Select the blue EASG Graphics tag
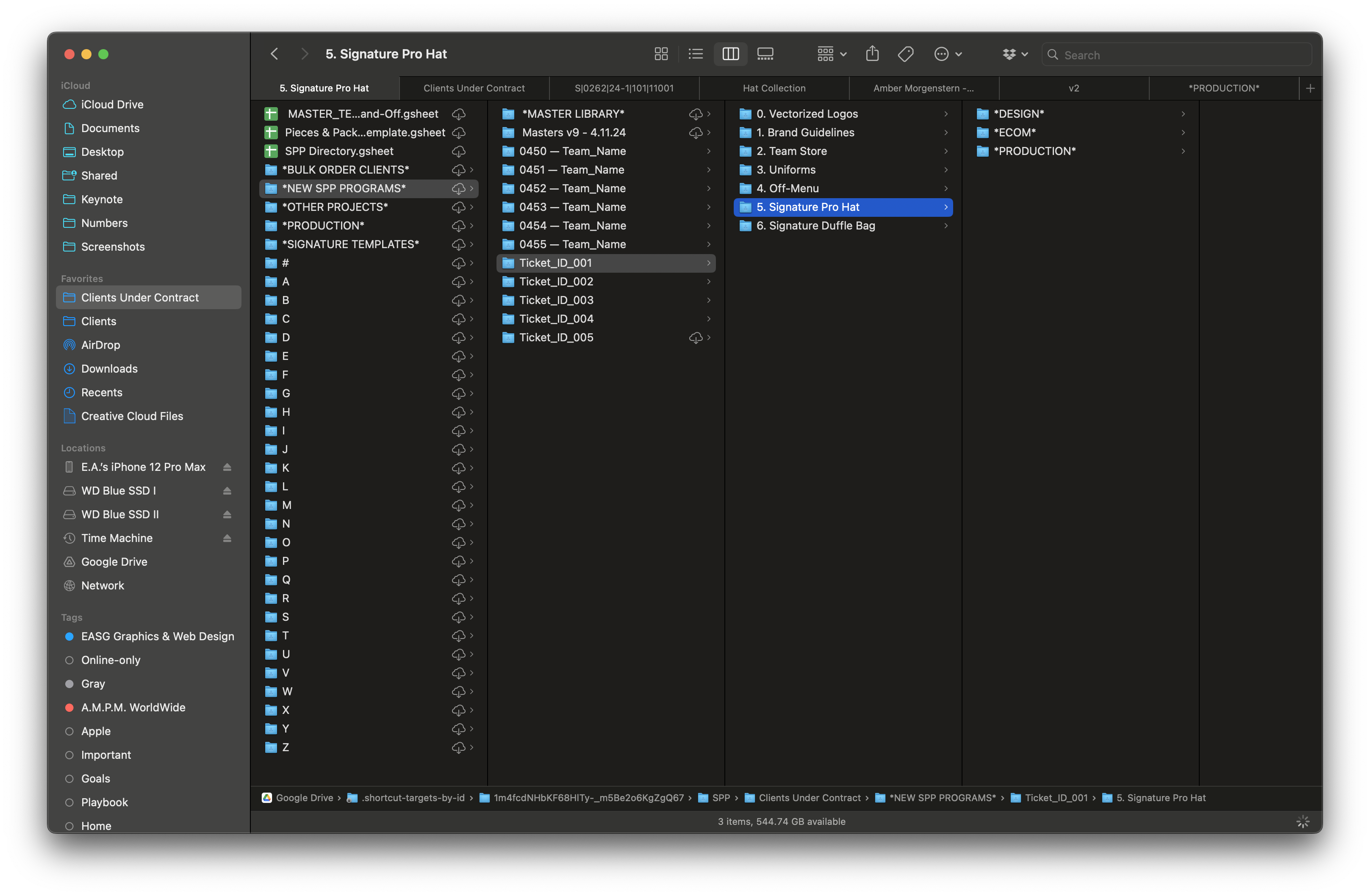1370x896 pixels. click(157, 636)
